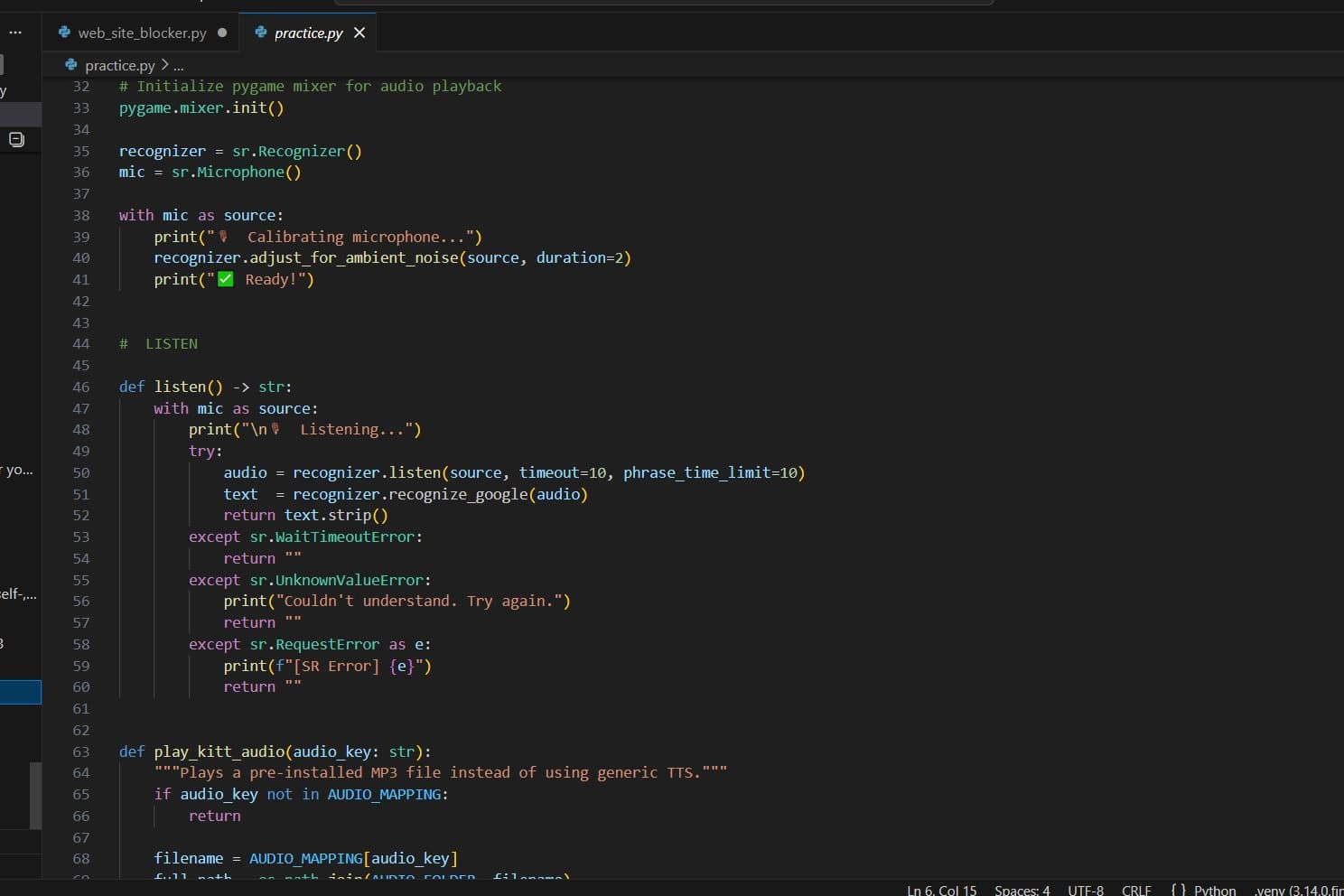Pick language mode via Python status item
1344x896 pixels.
coord(1215,890)
